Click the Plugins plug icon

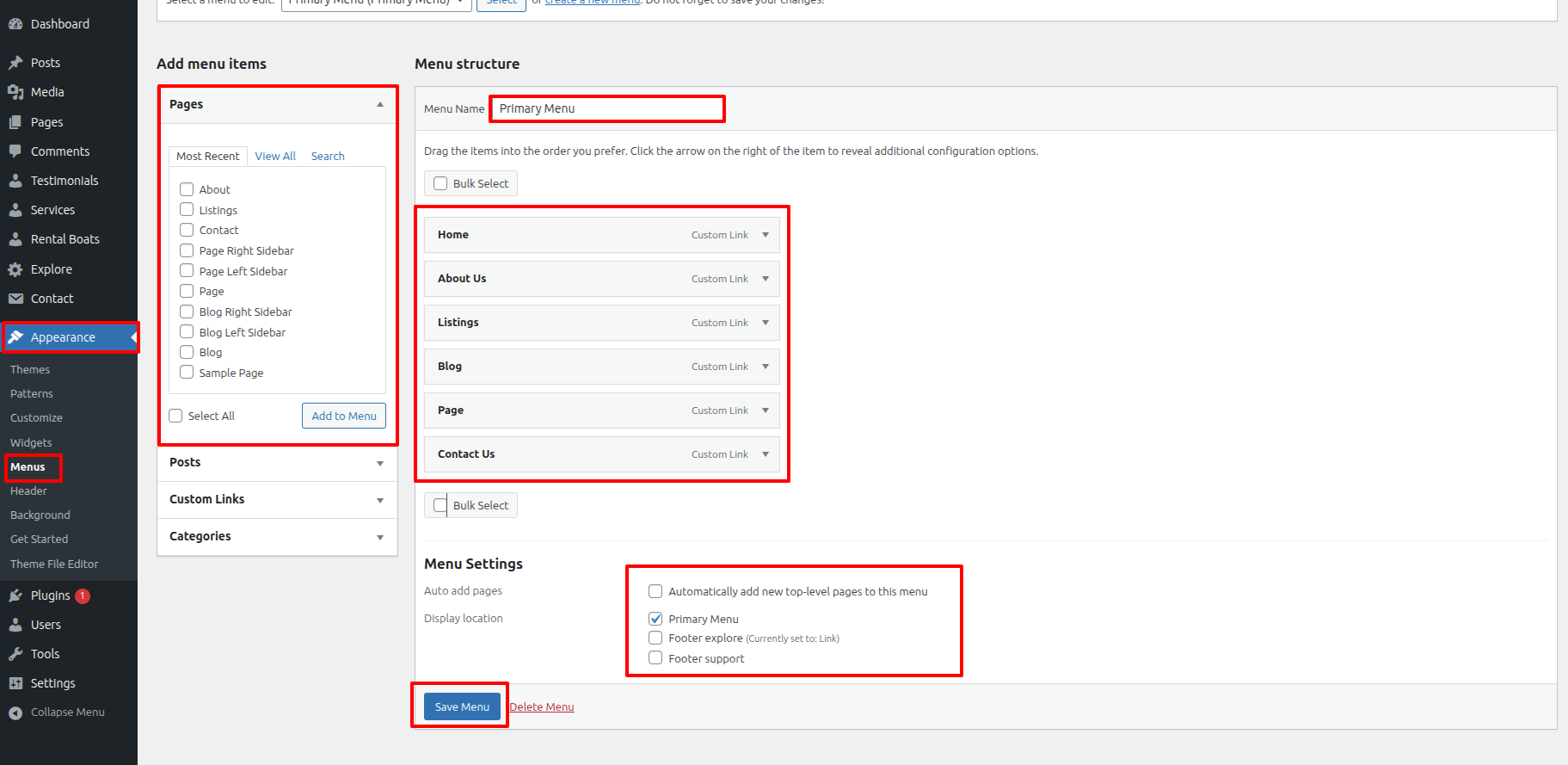(x=15, y=595)
